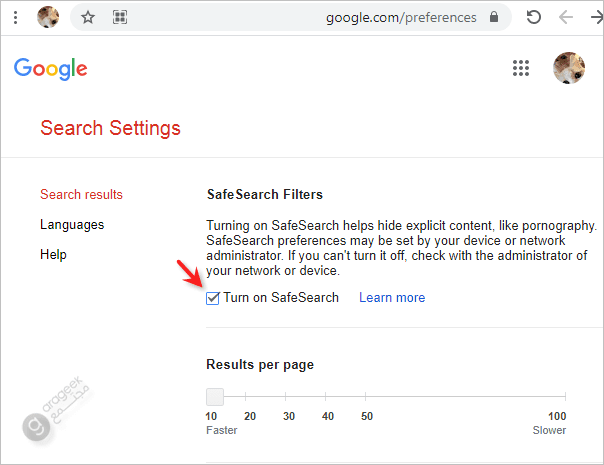Open the Help sidebar item

pos(53,254)
